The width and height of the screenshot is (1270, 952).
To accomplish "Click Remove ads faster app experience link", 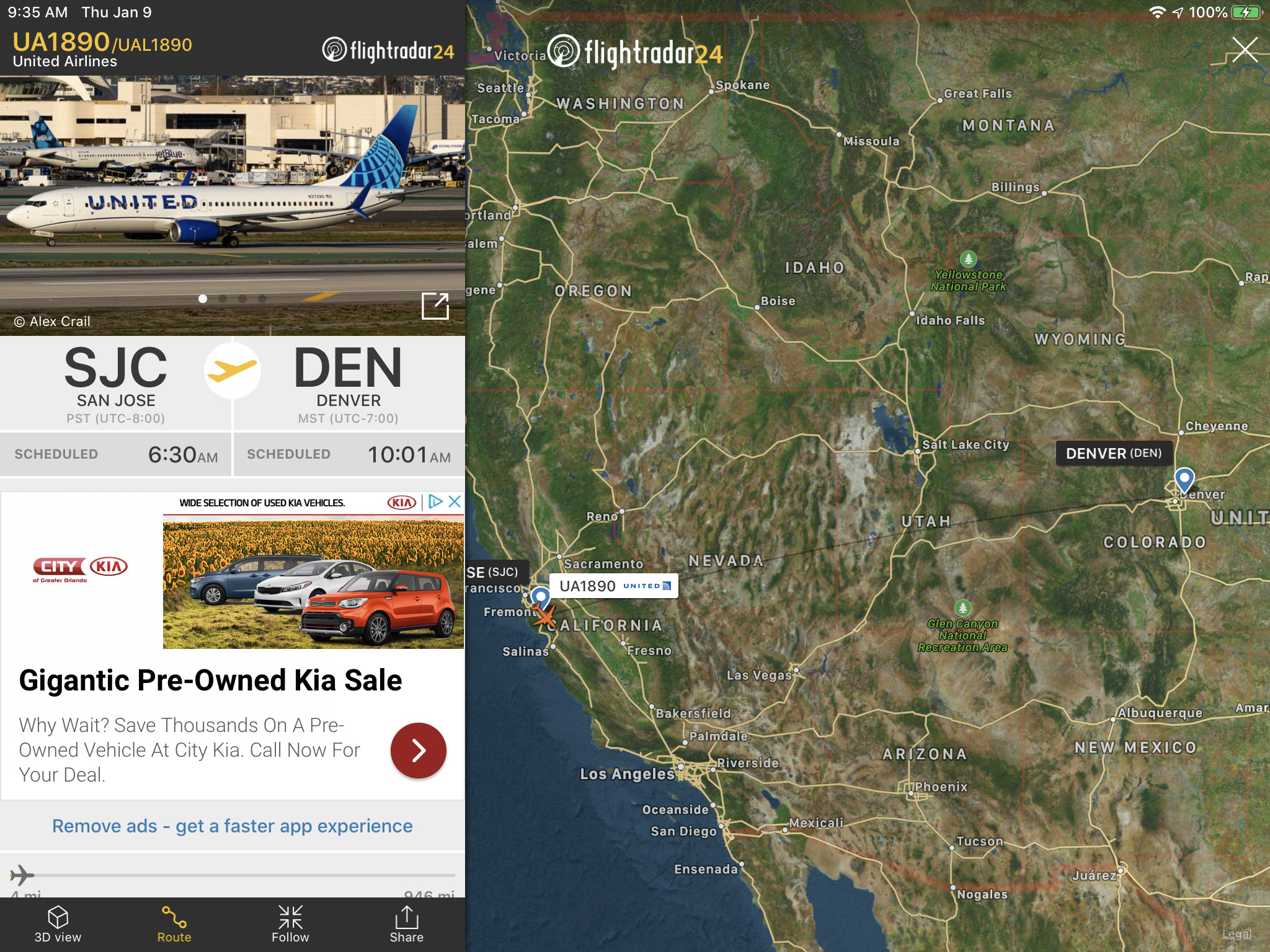I will pos(232,826).
